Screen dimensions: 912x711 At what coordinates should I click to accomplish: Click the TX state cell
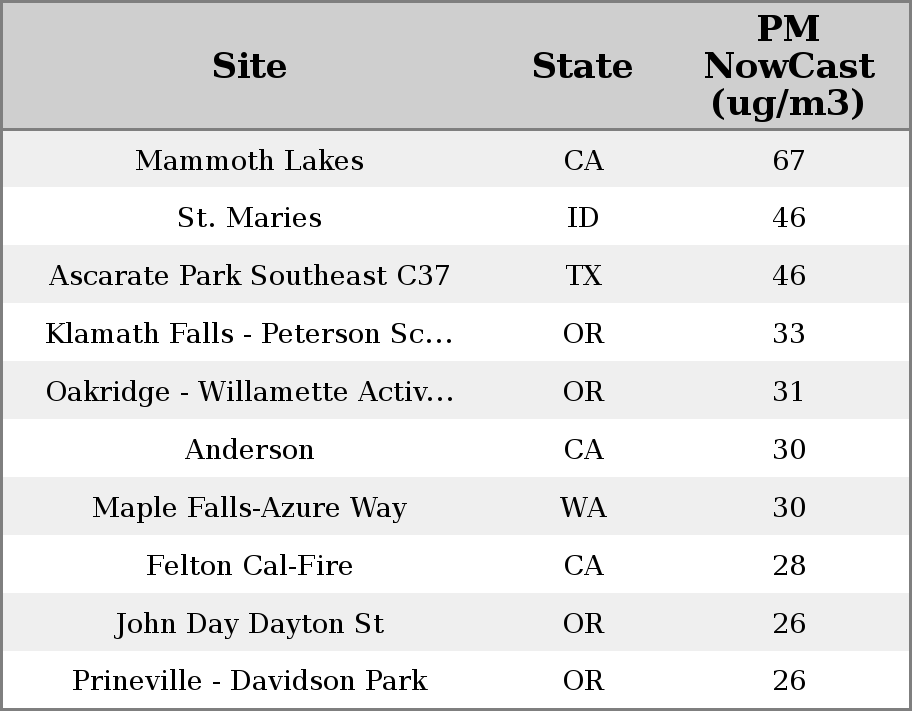pyautogui.click(x=583, y=276)
